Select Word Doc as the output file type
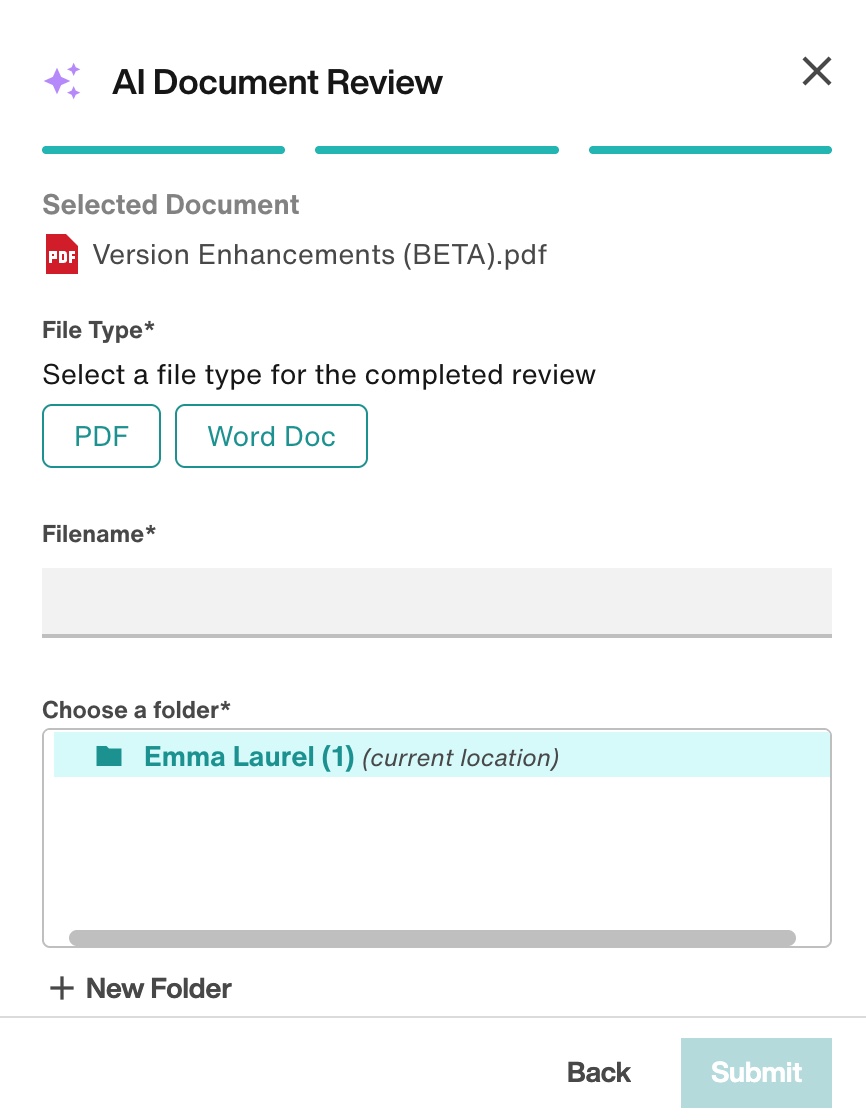 pyautogui.click(x=271, y=436)
